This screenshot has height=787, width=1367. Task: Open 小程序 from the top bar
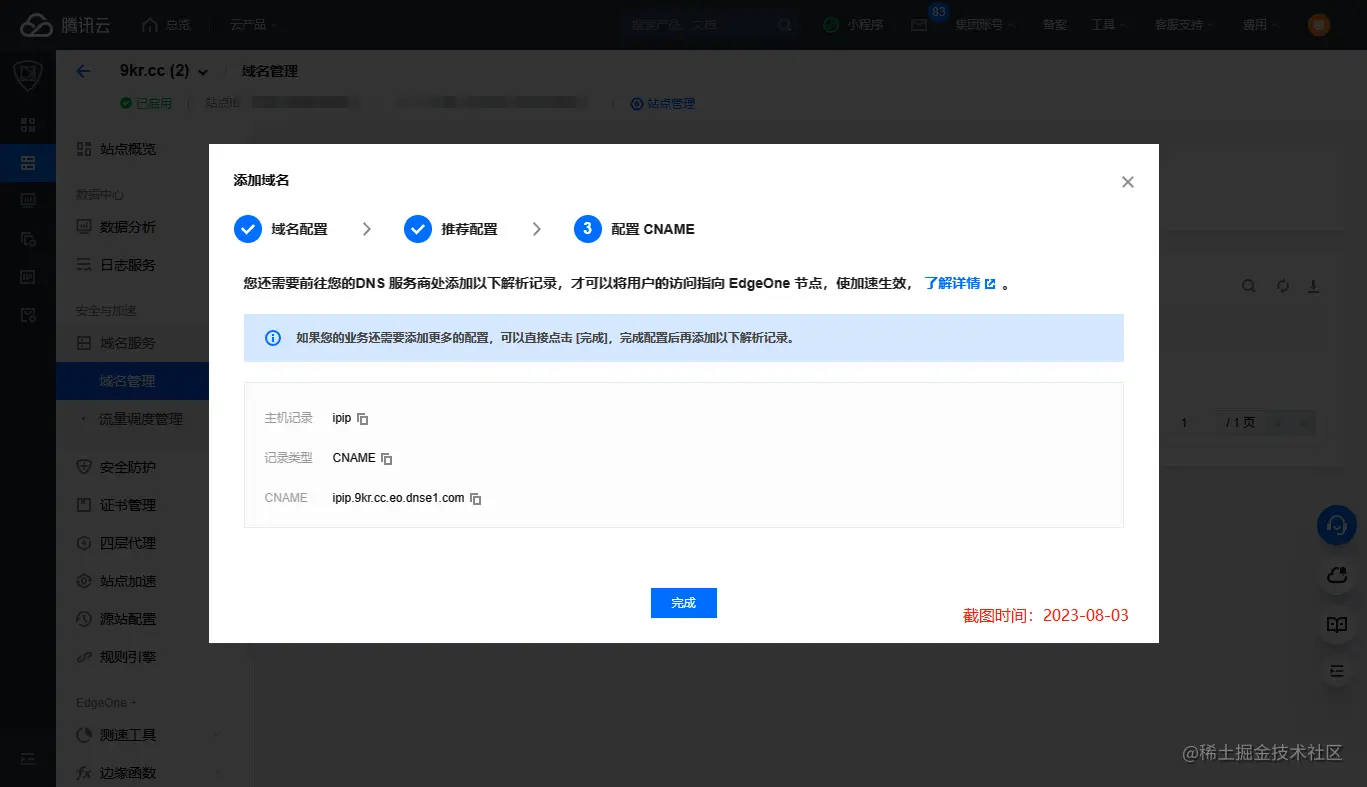pos(854,25)
